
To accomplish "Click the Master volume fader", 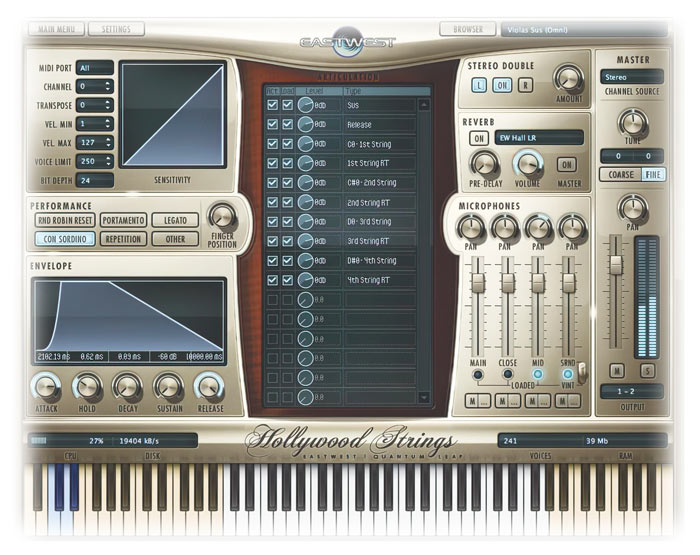I will tap(616, 264).
